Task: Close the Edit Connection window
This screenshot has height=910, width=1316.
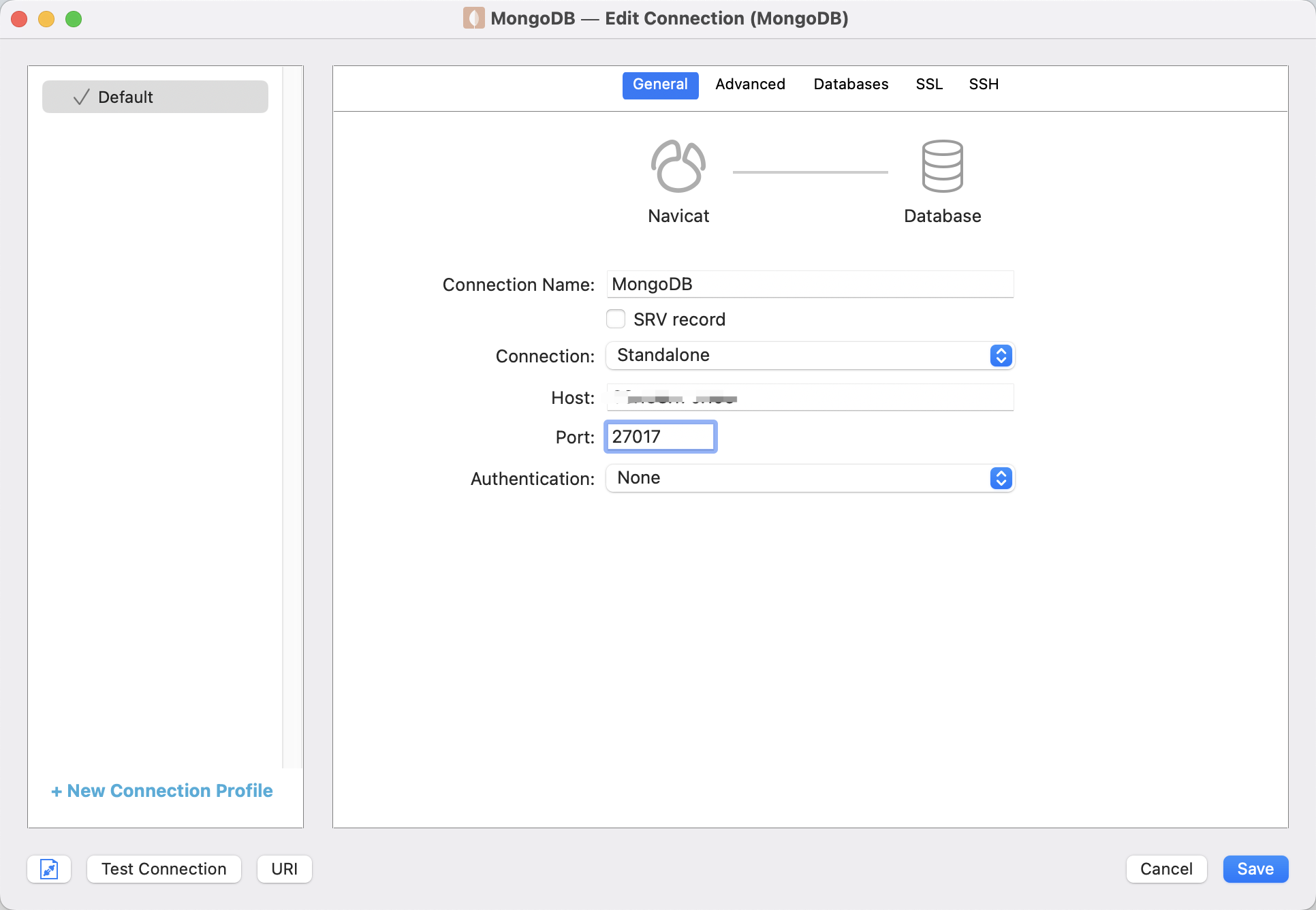Action: [19, 19]
